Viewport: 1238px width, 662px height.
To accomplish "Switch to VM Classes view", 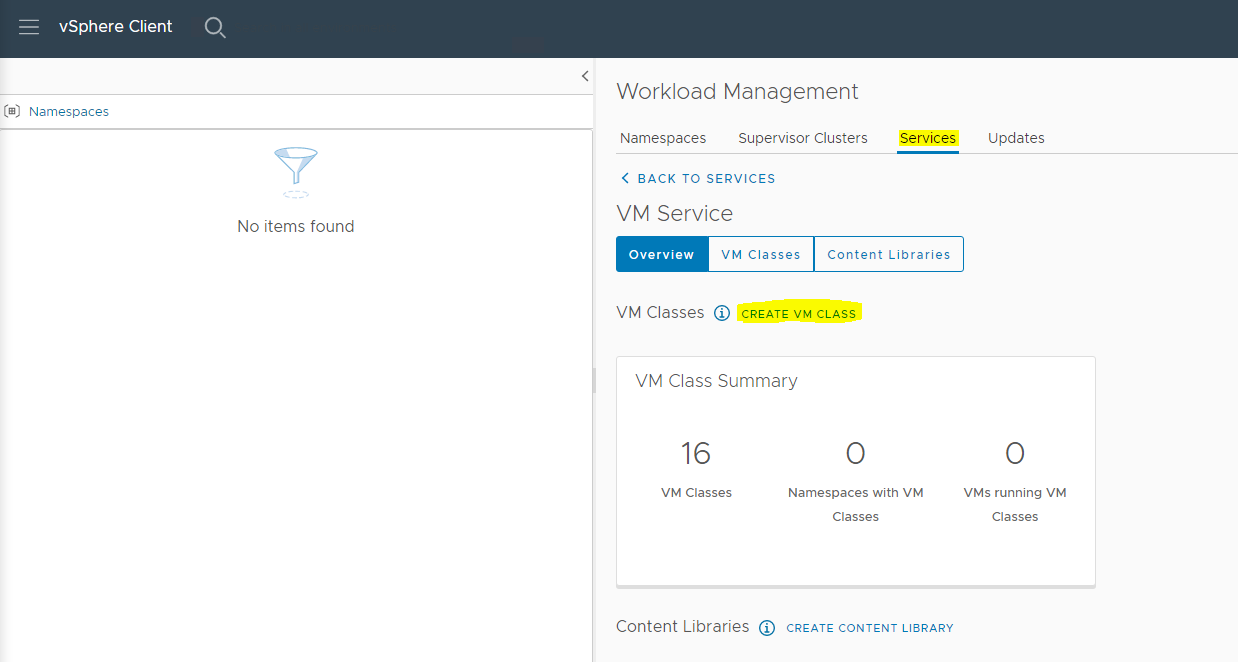I will (x=761, y=254).
